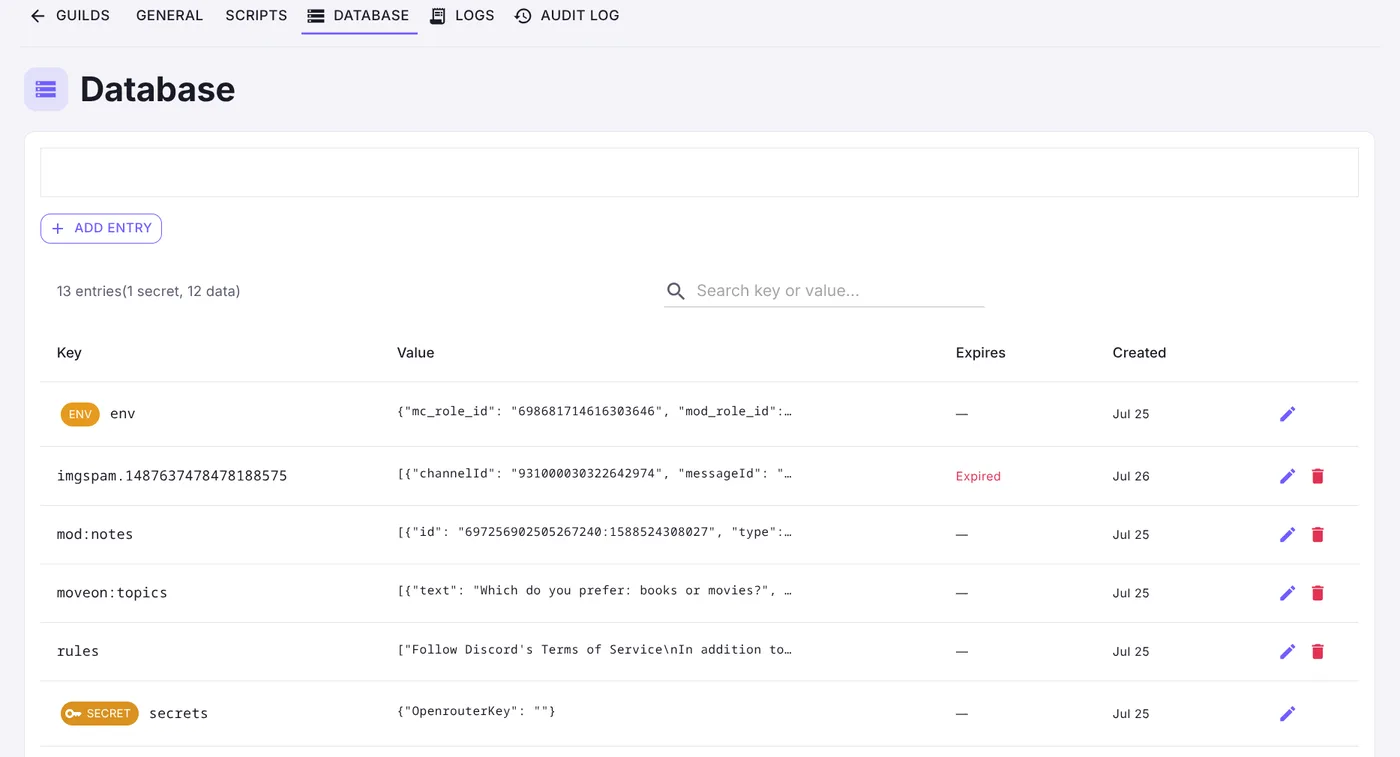1400x757 pixels.
Task: Delete the moveon:topics entry
Action: point(1317,593)
